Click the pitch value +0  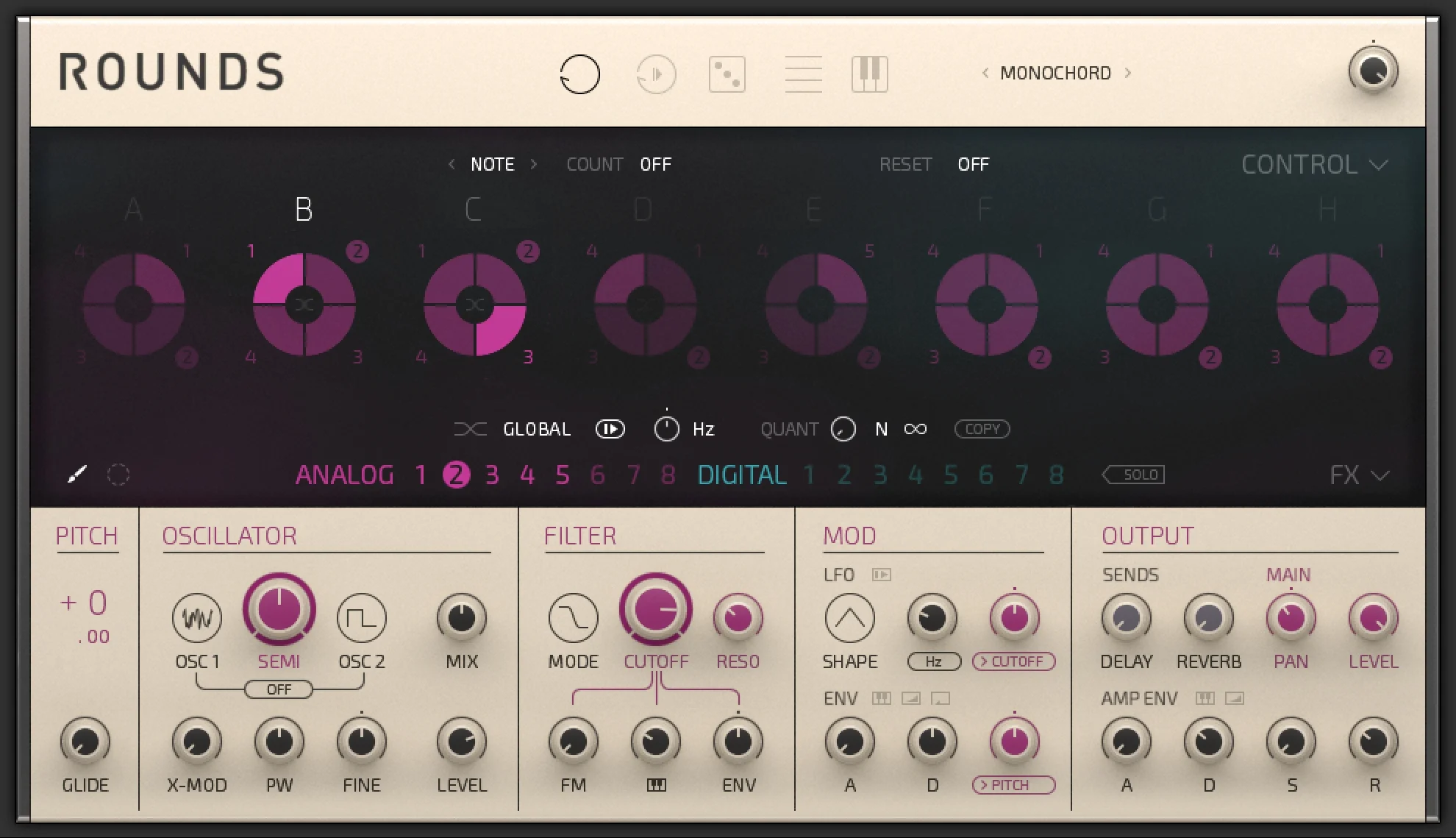[x=85, y=603]
